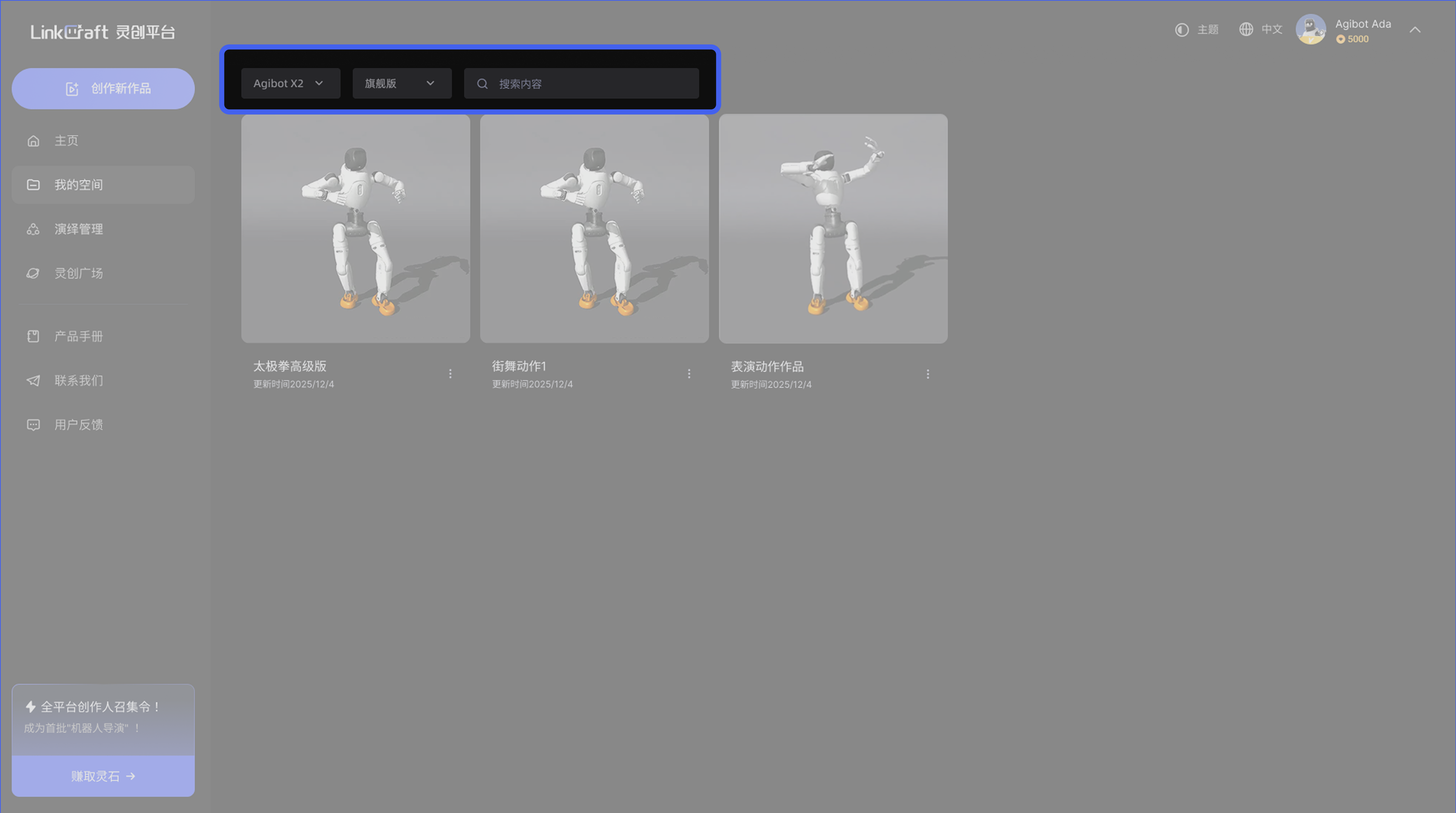This screenshot has height=813, width=1456.
Task: Switch the language via the 中文 globe
Action: click(x=1260, y=29)
